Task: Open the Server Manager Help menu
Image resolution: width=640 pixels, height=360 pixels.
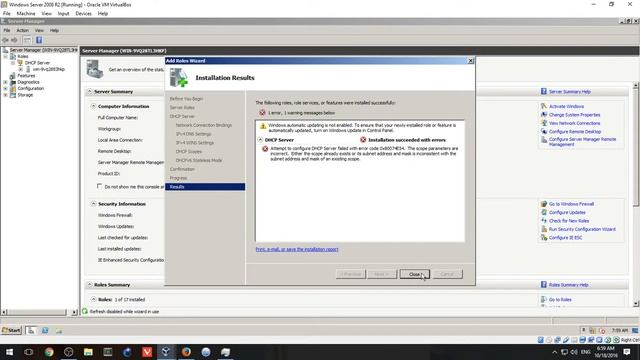Action: pyautogui.click(x=54, y=30)
